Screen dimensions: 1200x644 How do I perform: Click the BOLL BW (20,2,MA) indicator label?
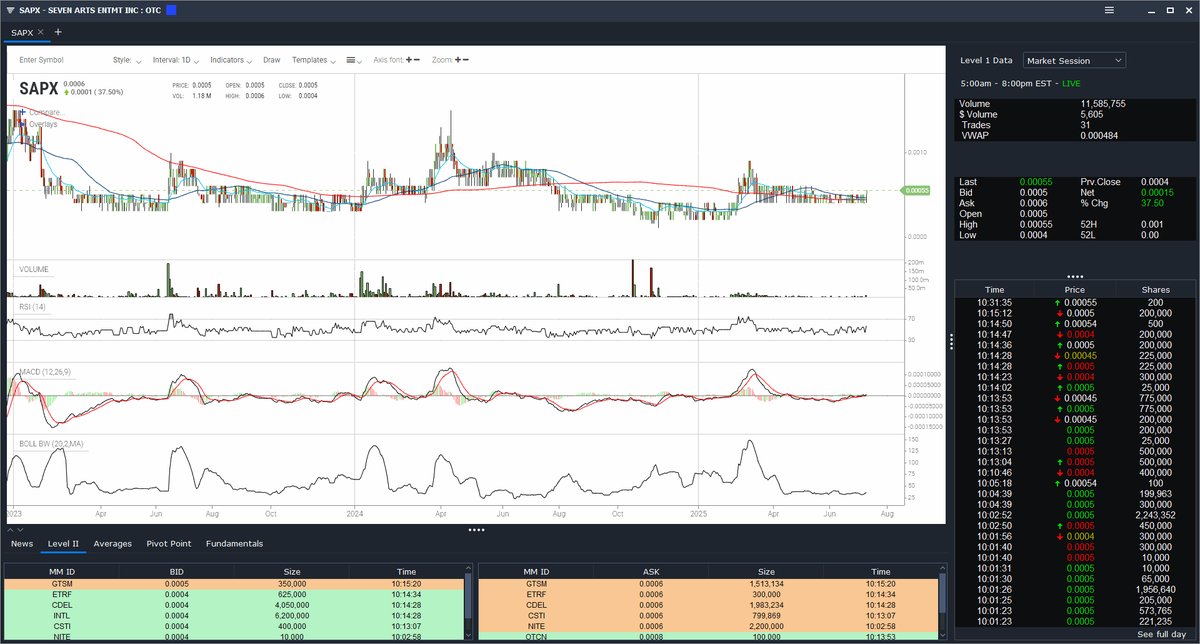tap(53, 442)
